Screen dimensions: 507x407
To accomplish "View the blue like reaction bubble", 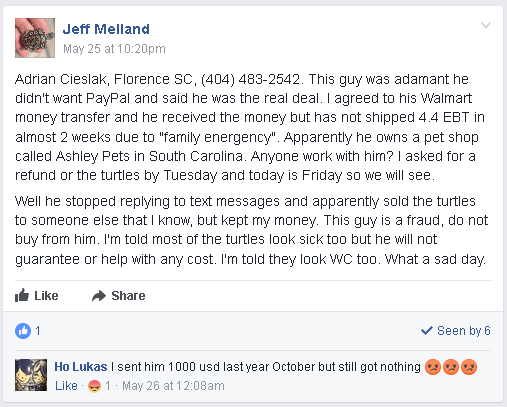I will (23, 331).
